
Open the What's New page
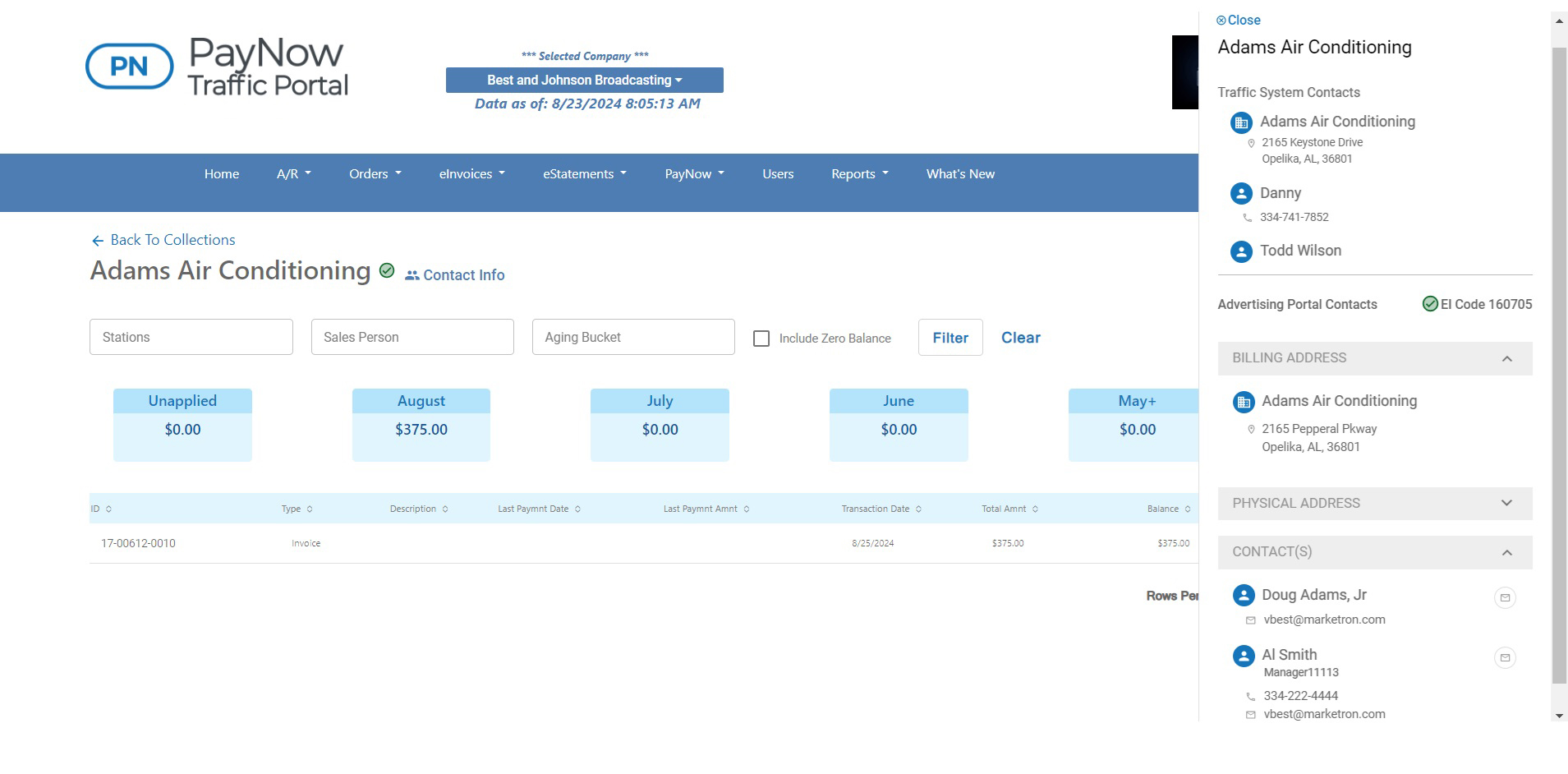(x=960, y=174)
